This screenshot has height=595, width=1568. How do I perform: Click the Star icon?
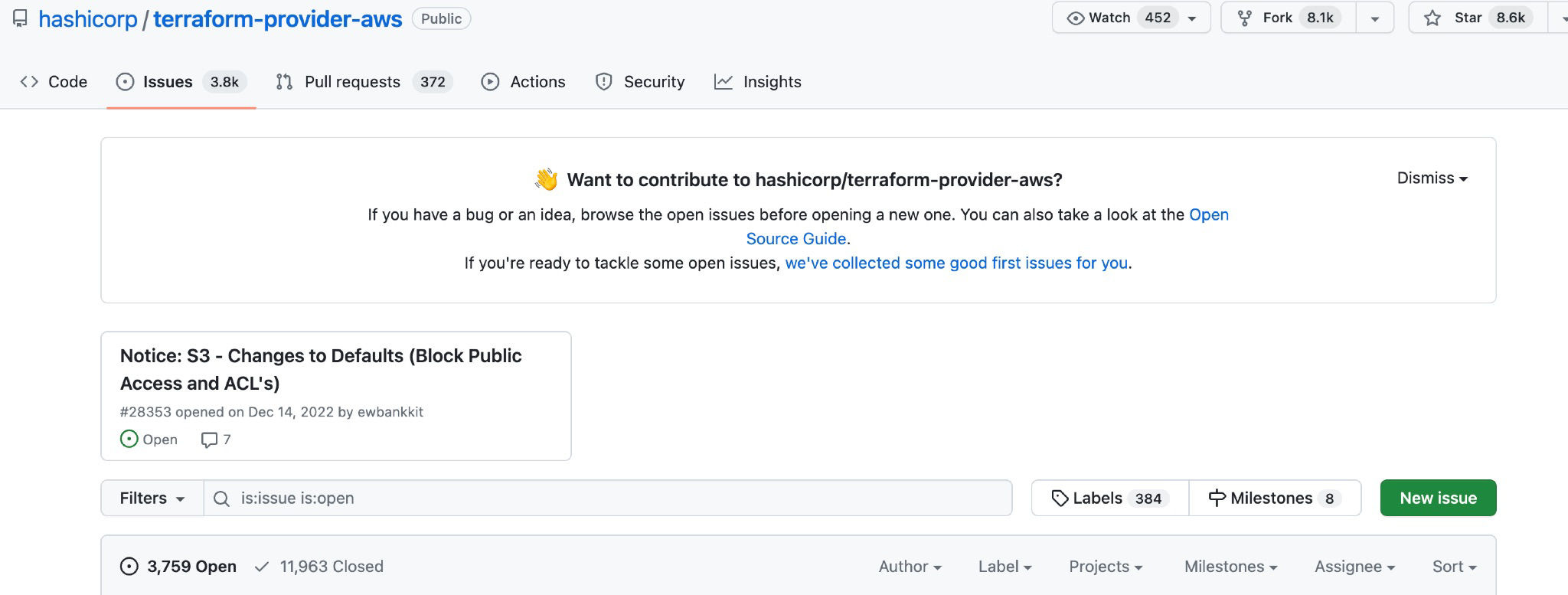pyautogui.click(x=1432, y=18)
